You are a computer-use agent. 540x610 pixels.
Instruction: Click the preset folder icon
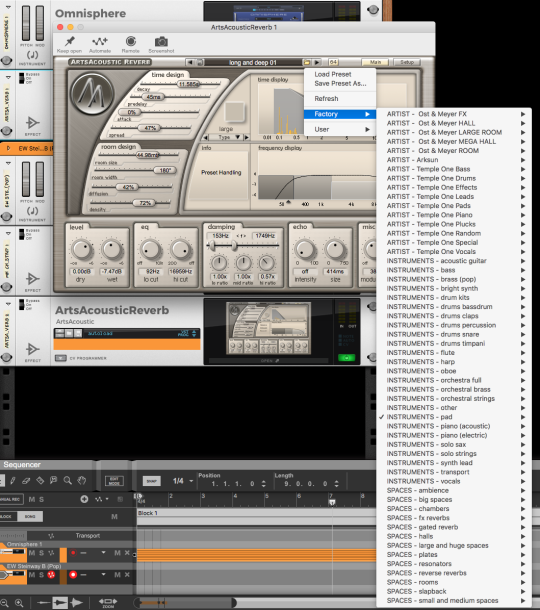tap(307, 62)
